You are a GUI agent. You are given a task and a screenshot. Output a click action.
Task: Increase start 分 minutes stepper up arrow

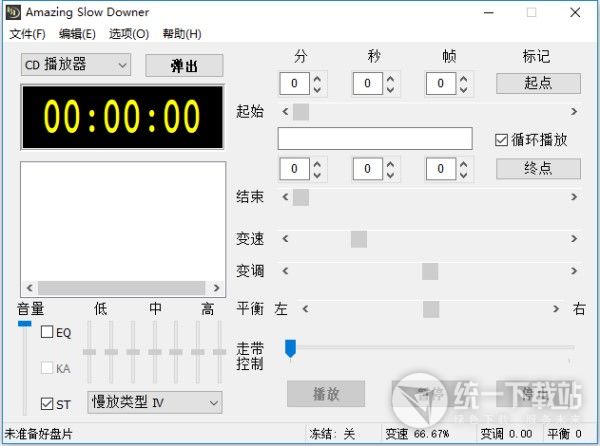click(317, 78)
